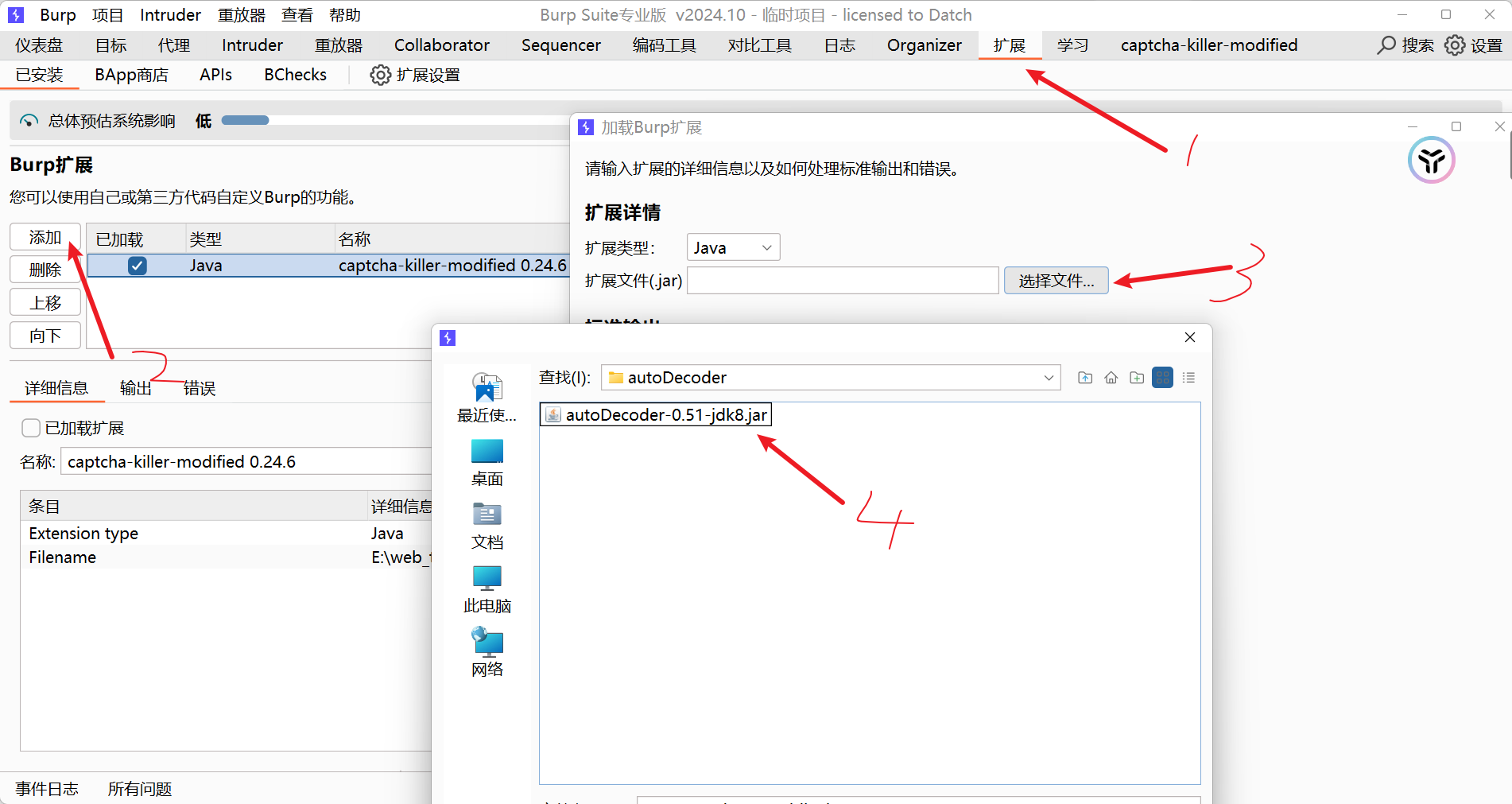Switch file chooser to icon grid view
This screenshot has width=1512, height=804.
click(x=1163, y=378)
